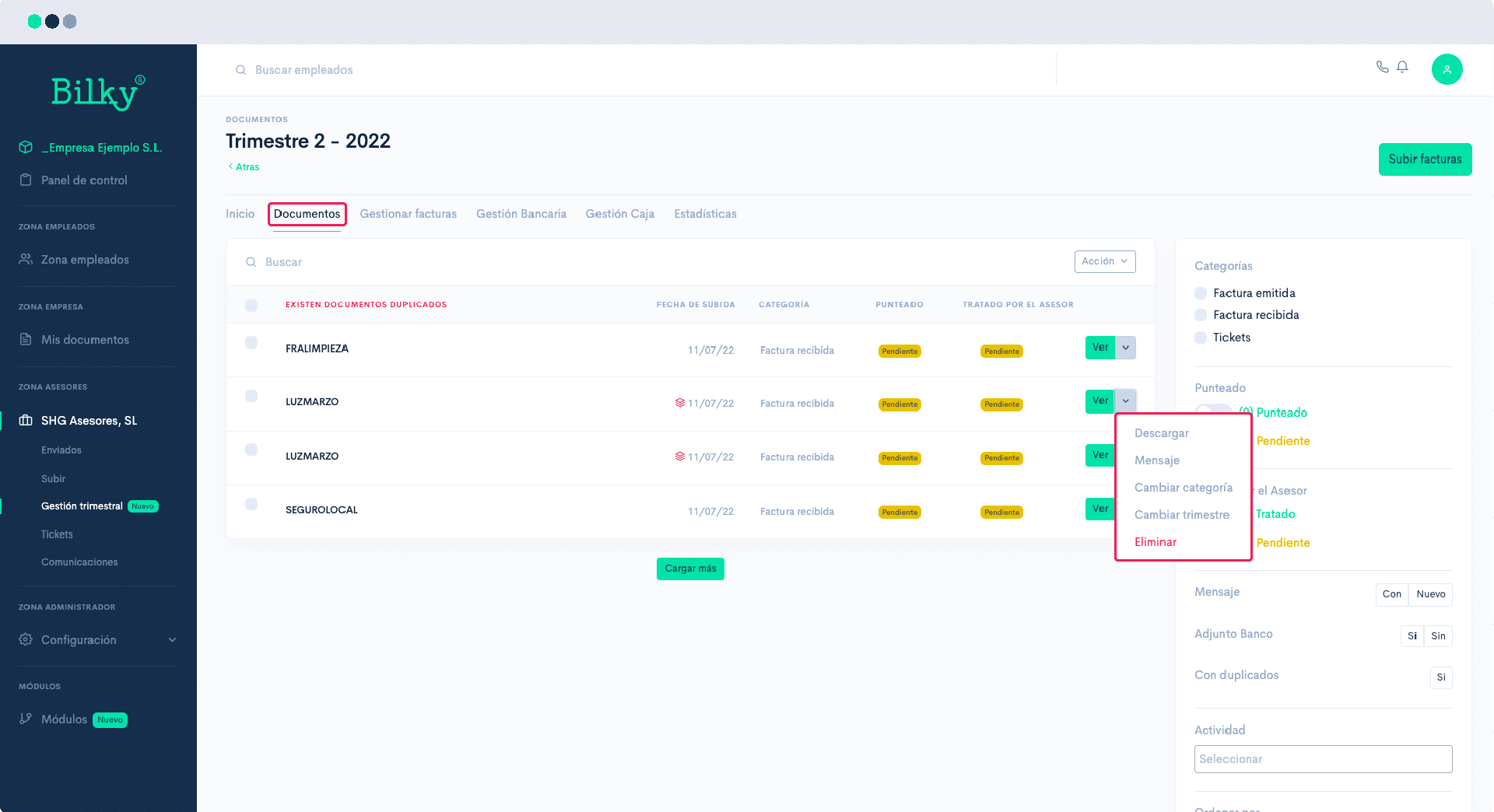Click the Subir facturas button

(x=1425, y=159)
